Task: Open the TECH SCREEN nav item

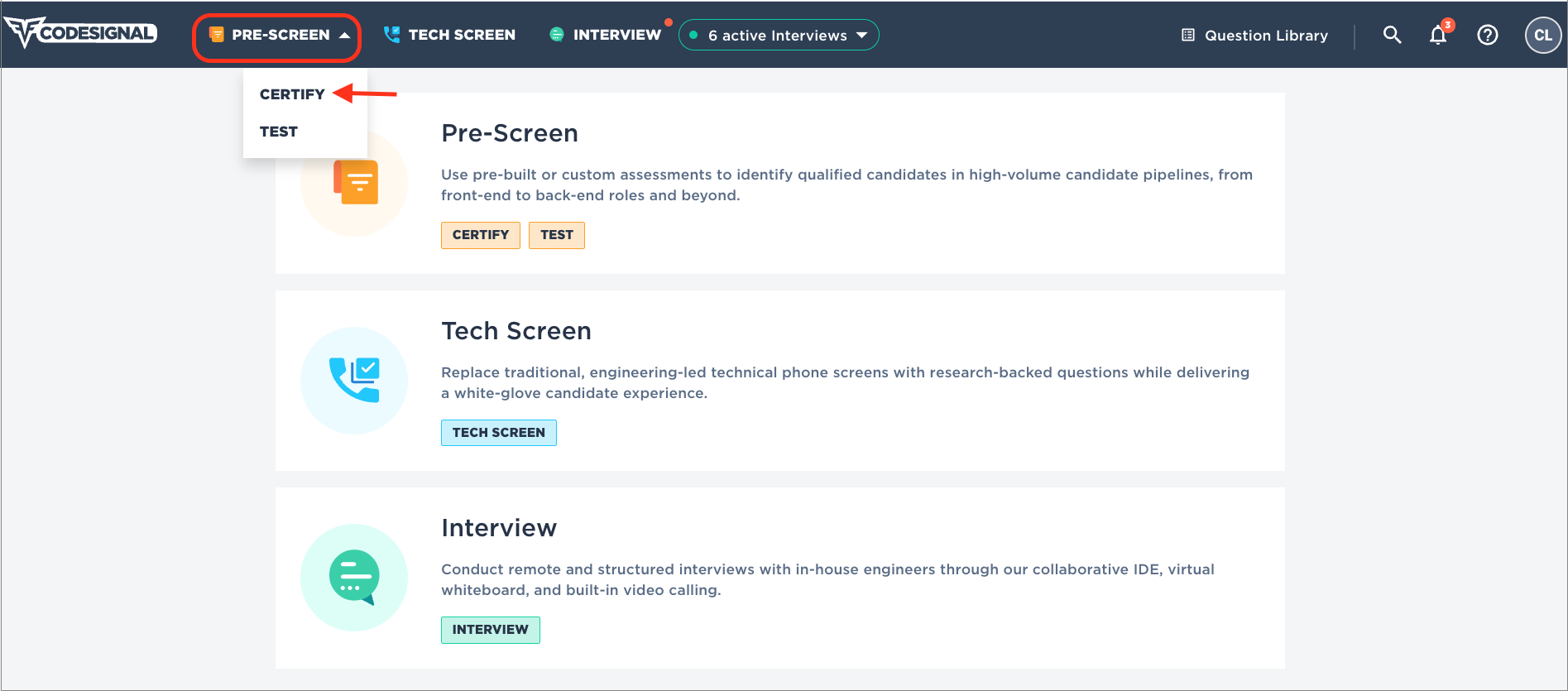Action: pos(449,35)
